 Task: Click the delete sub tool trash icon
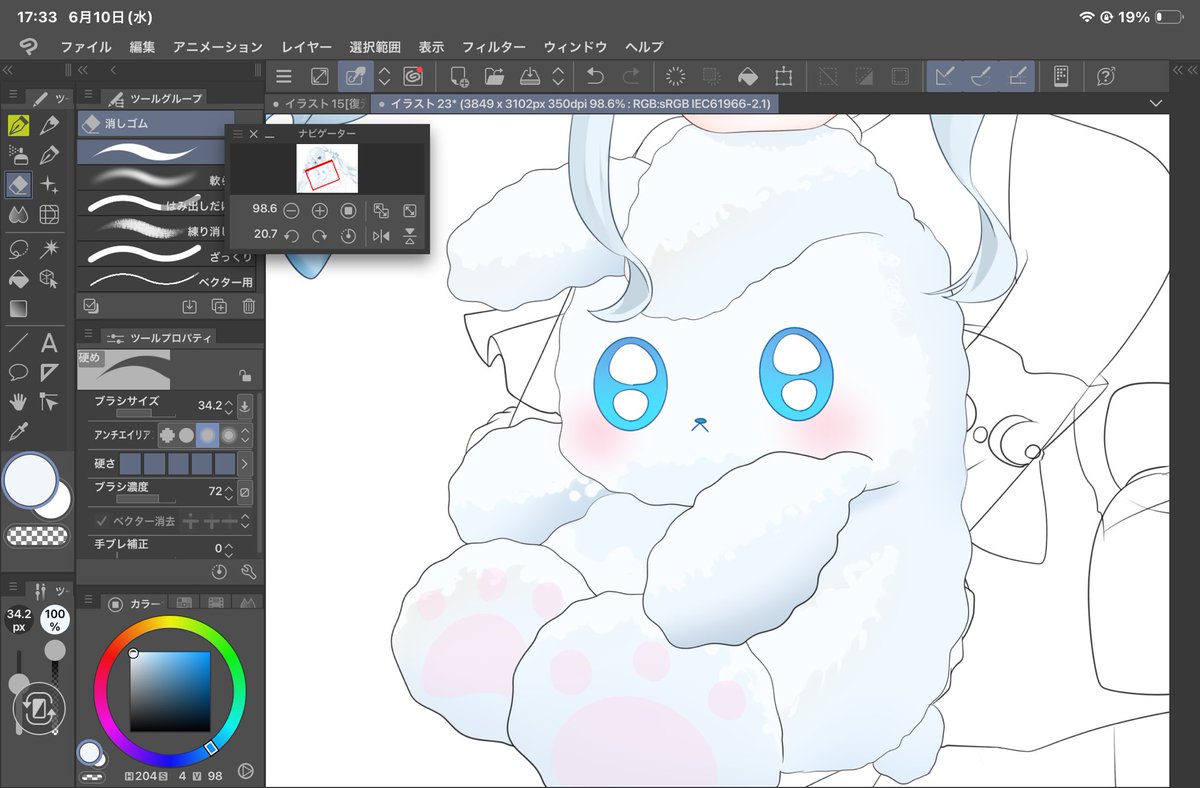coord(249,306)
